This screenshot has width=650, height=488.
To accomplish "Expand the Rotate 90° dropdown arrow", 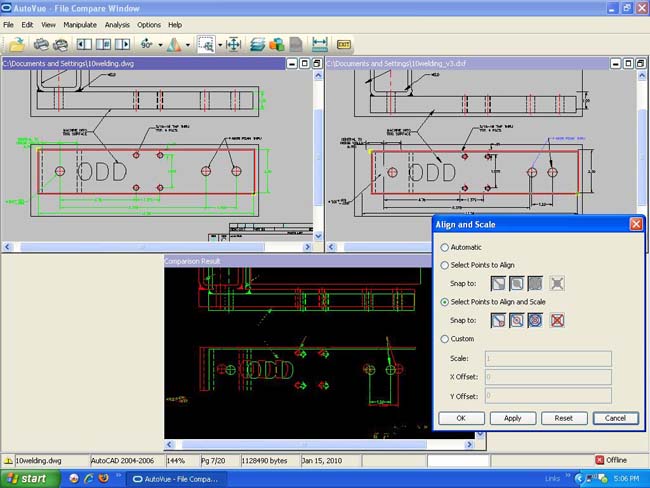I will [160, 44].
